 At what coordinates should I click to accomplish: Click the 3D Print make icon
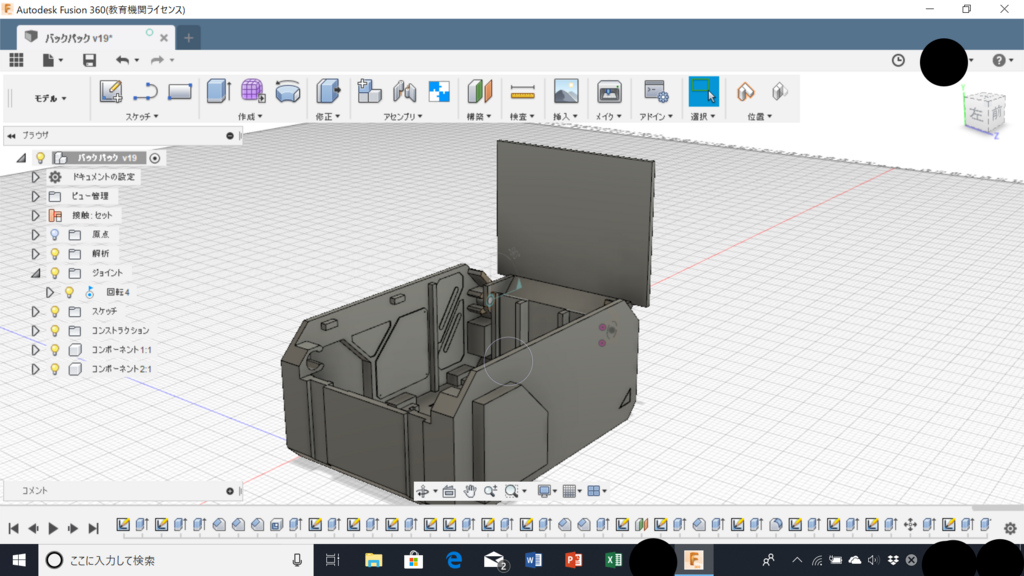pyautogui.click(x=609, y=91)
